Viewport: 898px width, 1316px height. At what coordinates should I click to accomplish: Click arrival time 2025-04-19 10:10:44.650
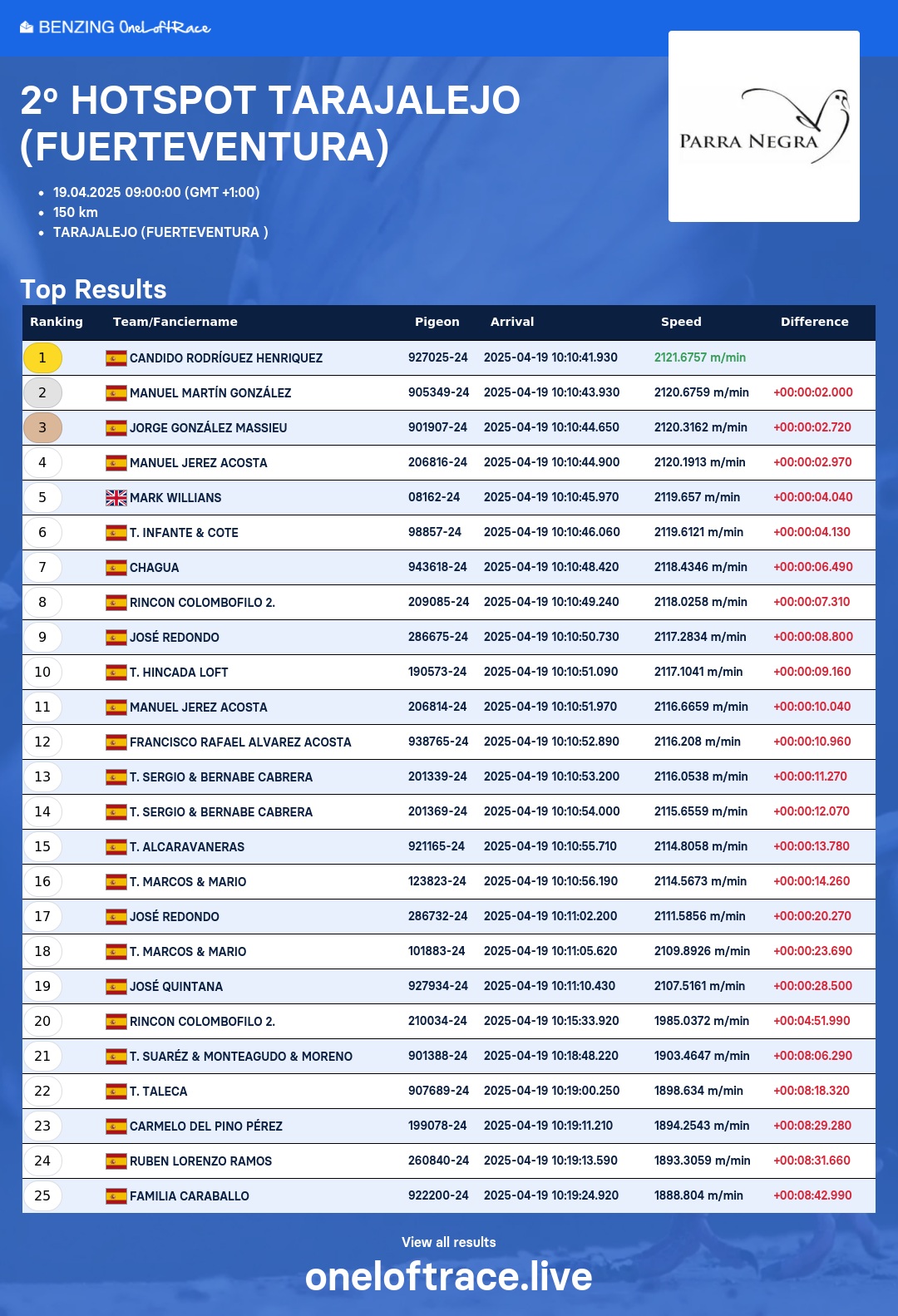point(552,427)
